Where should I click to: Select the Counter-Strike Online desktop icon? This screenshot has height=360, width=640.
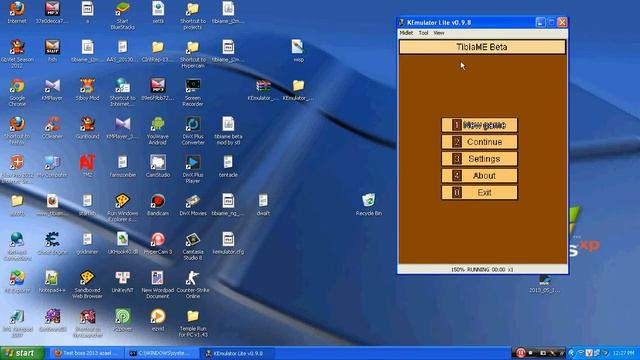click(193, 284)
